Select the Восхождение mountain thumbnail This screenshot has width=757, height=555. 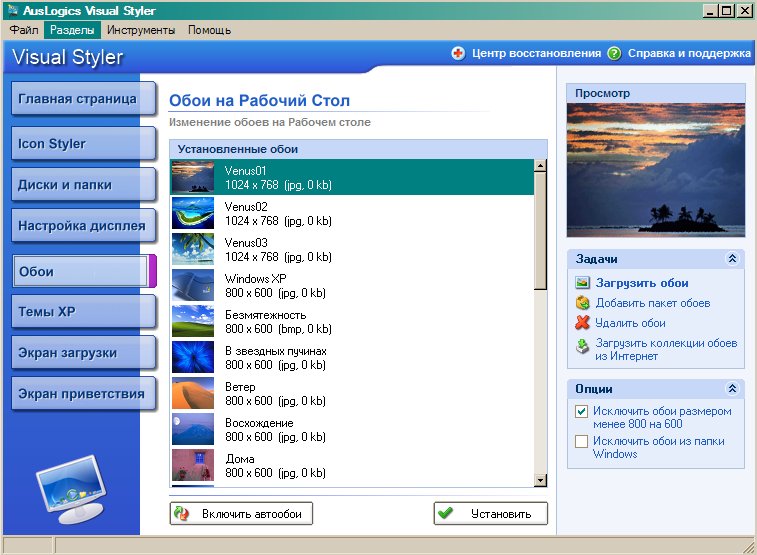tap(193, 429)
